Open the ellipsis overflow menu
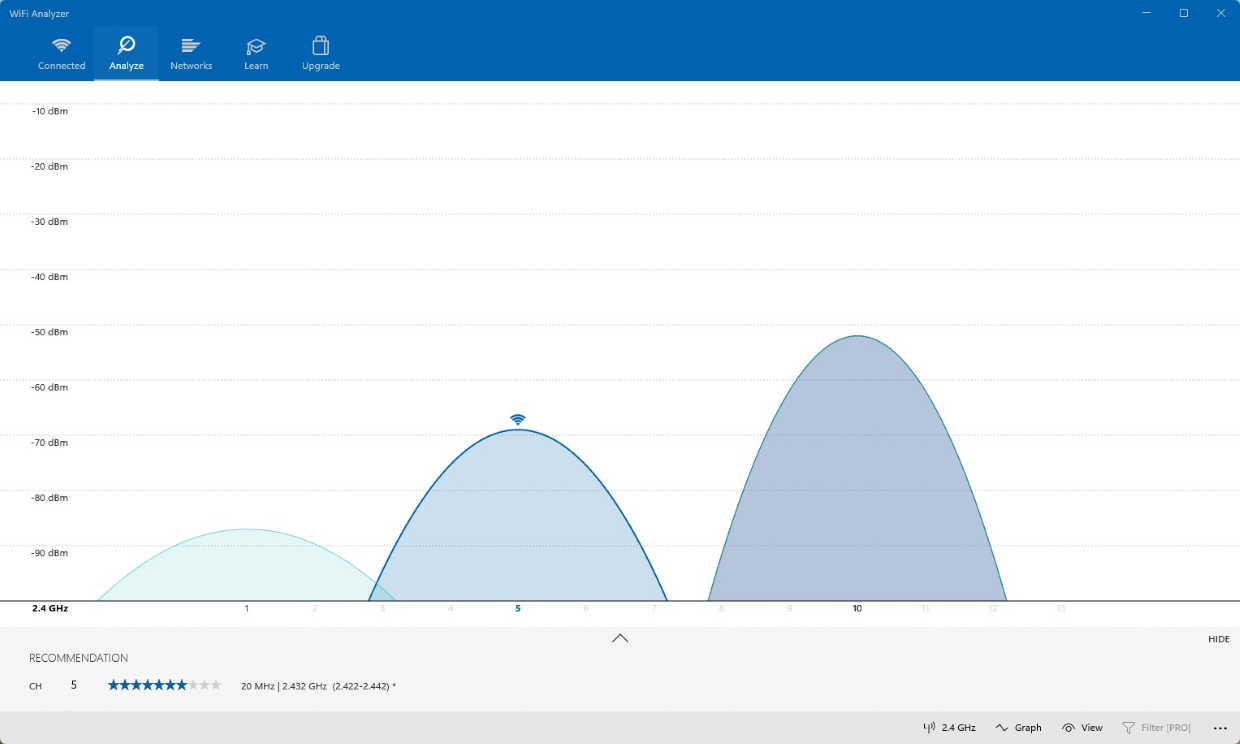This screenshot has width=1240, height=744. (x=1220, y=727)
